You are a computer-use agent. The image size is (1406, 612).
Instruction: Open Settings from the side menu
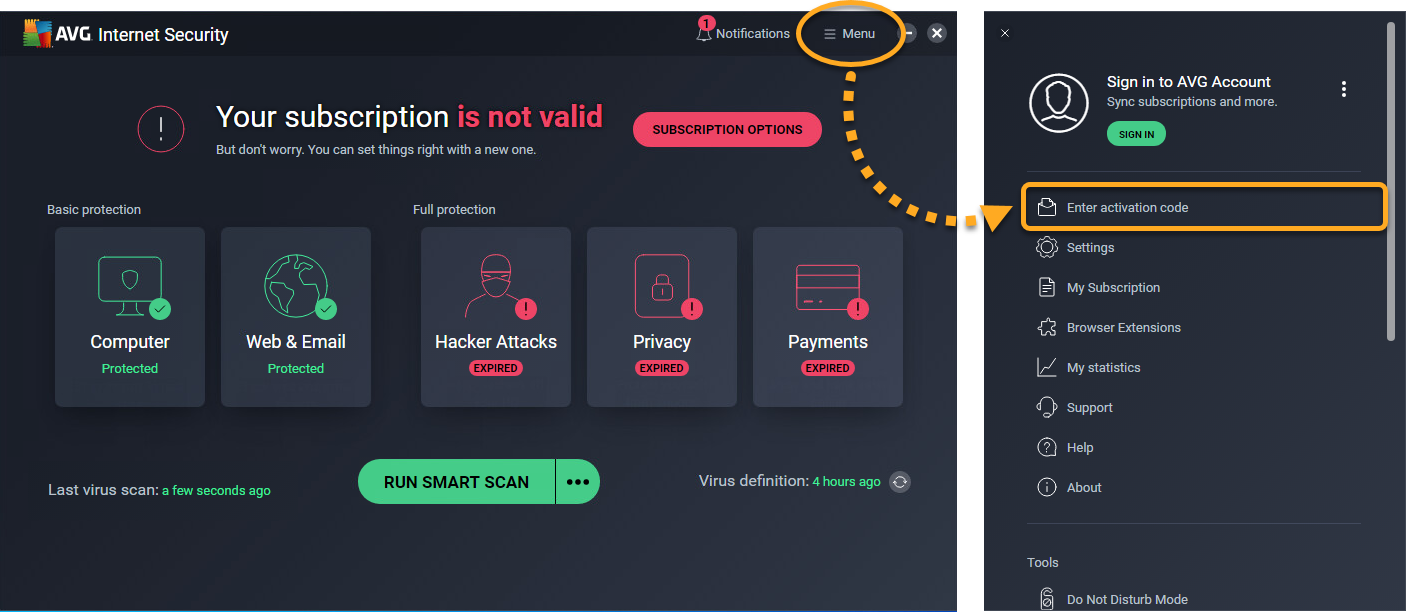click(x=1090, y=247)
